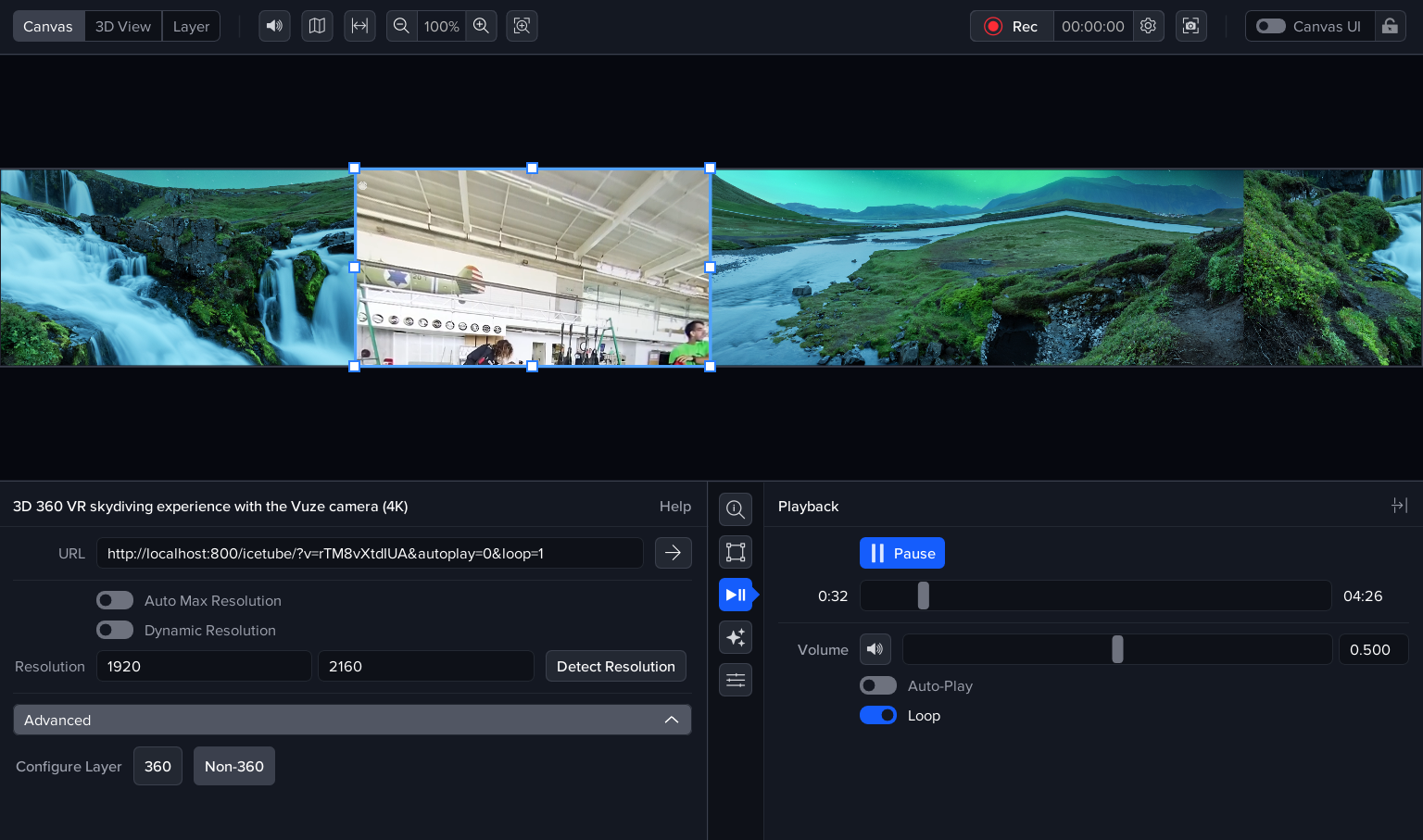Click the URL input field
This screenshot has width=1423, height=840.
pos(370,554)
